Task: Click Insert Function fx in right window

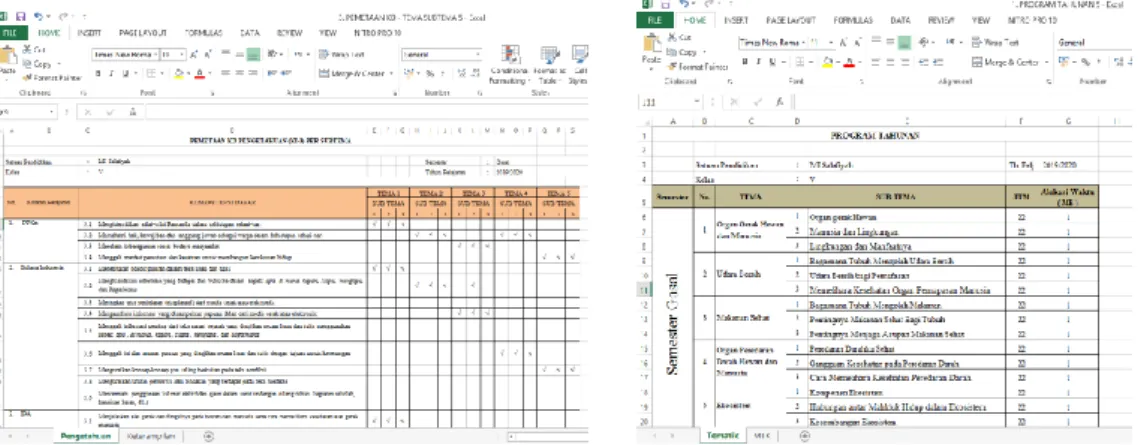Action: point(779,102)
